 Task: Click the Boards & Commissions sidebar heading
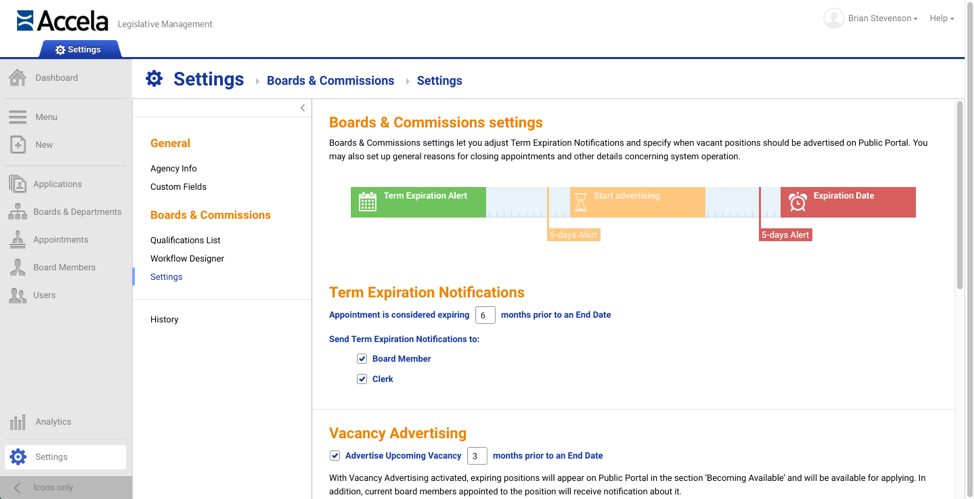(211, 215)
